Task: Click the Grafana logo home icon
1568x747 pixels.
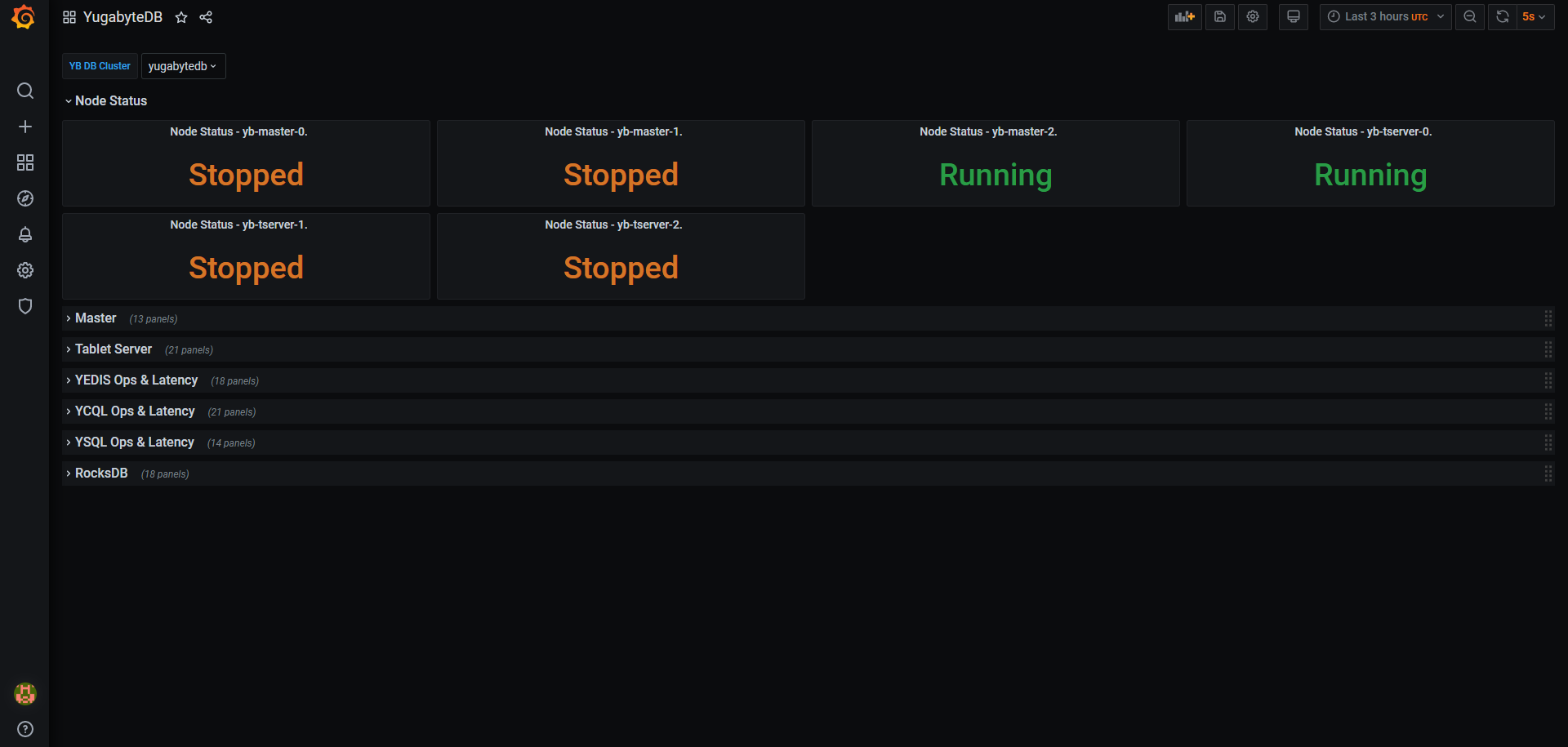Action: (x=24, y=17)
